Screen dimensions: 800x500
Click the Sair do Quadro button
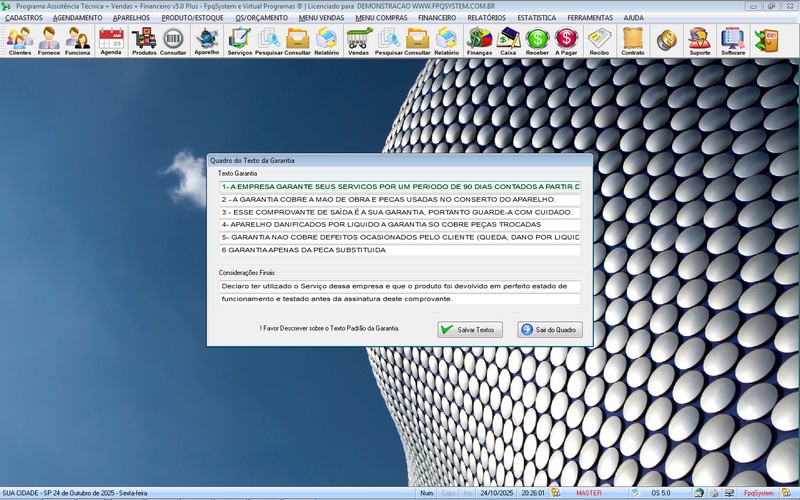point(550,330)
